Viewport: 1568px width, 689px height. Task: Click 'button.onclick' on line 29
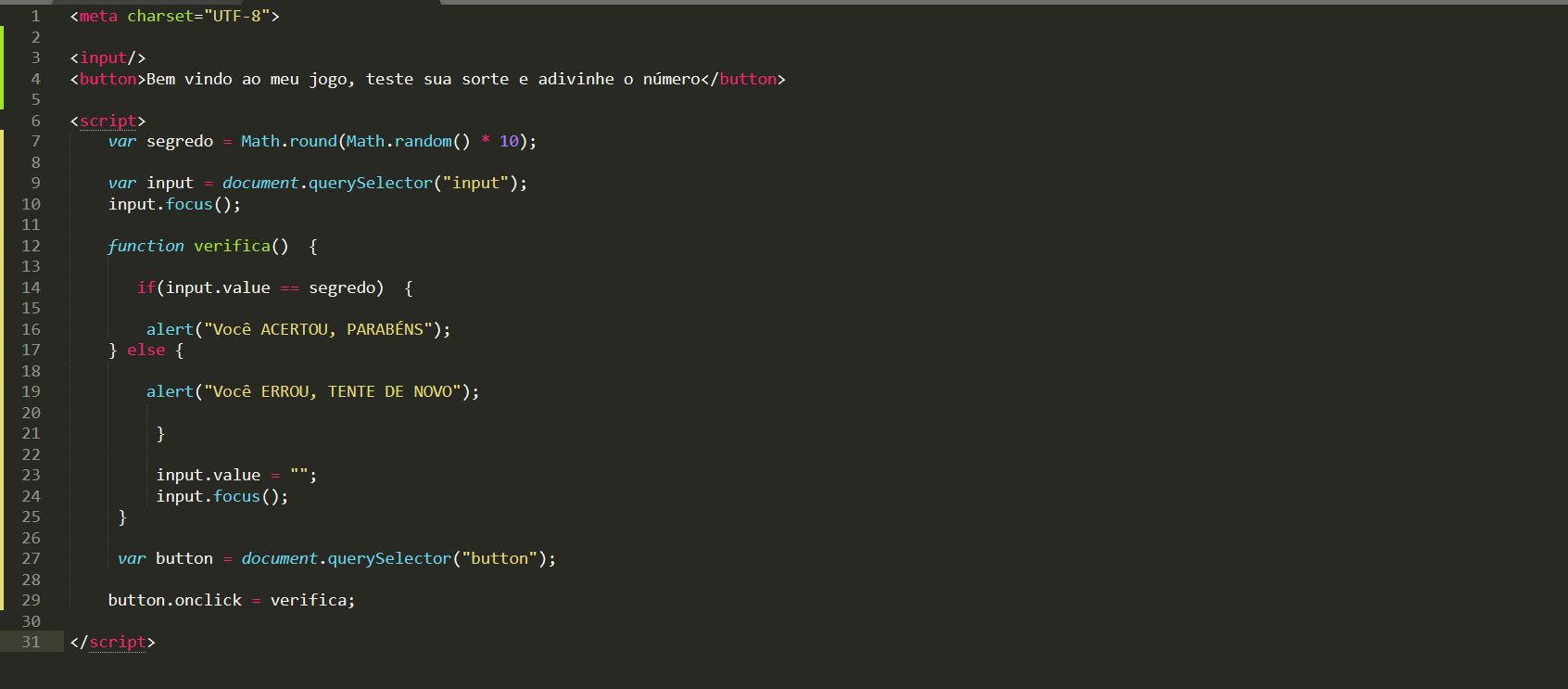tap(174, 600)
